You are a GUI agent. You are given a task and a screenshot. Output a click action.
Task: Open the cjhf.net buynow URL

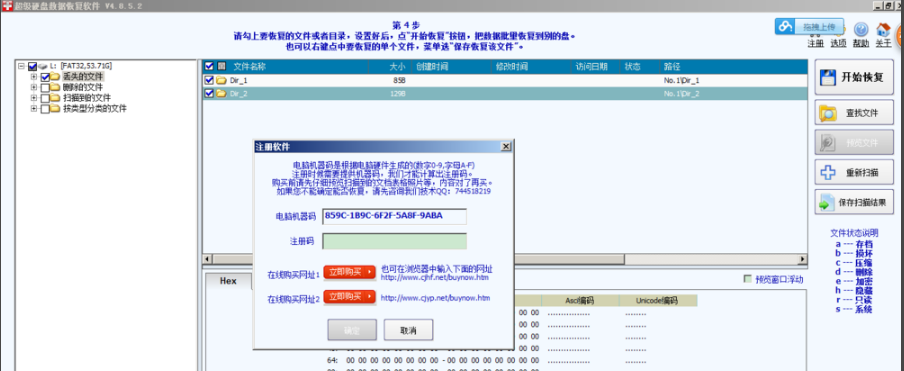(x=435, y=278)
